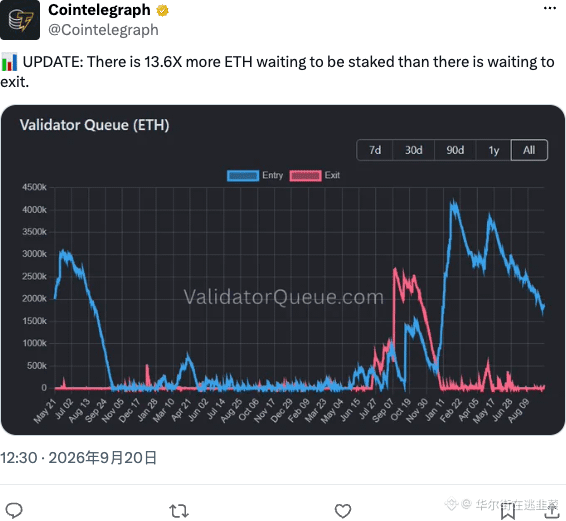Image resolution: width=566 pixels, height=521 pixels.
Task: Click the gold verified badge
Action: [x=162, y=10]
